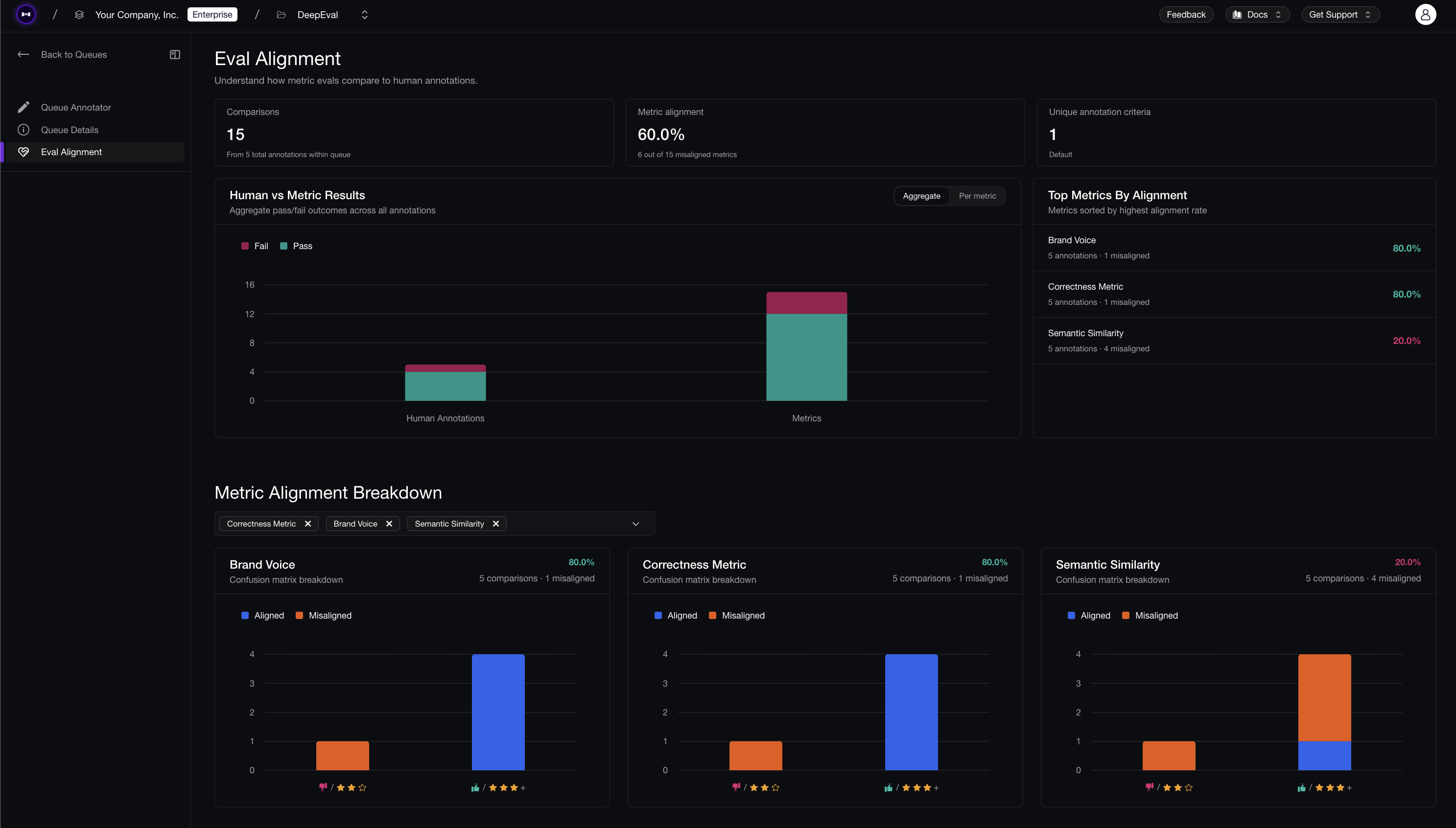1456x828 pixels.
Task: Expand the metric filter dropdown chevron
Action: click(x=635, y=523)
